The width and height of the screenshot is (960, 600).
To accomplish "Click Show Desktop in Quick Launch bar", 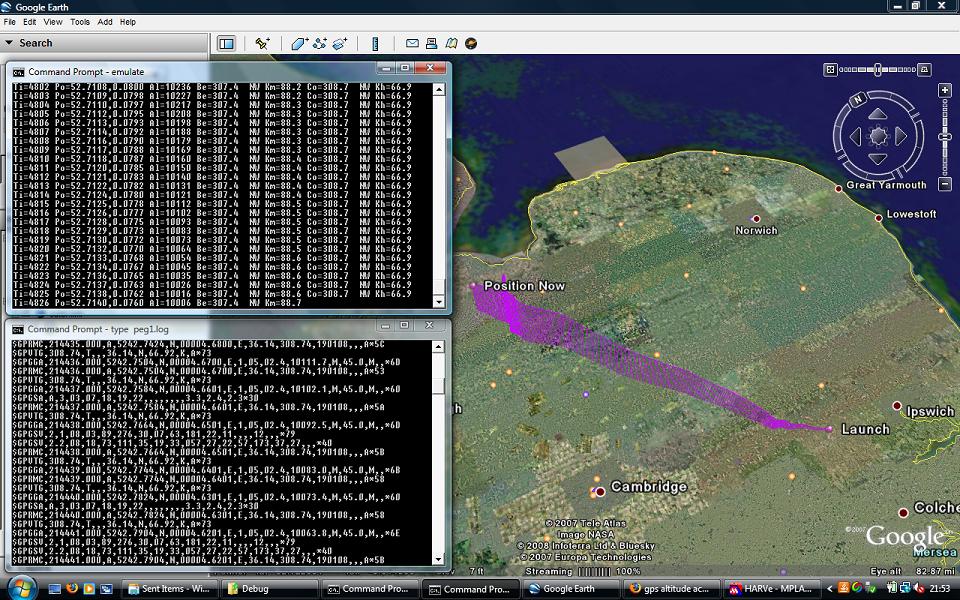I will coord(54,589).
